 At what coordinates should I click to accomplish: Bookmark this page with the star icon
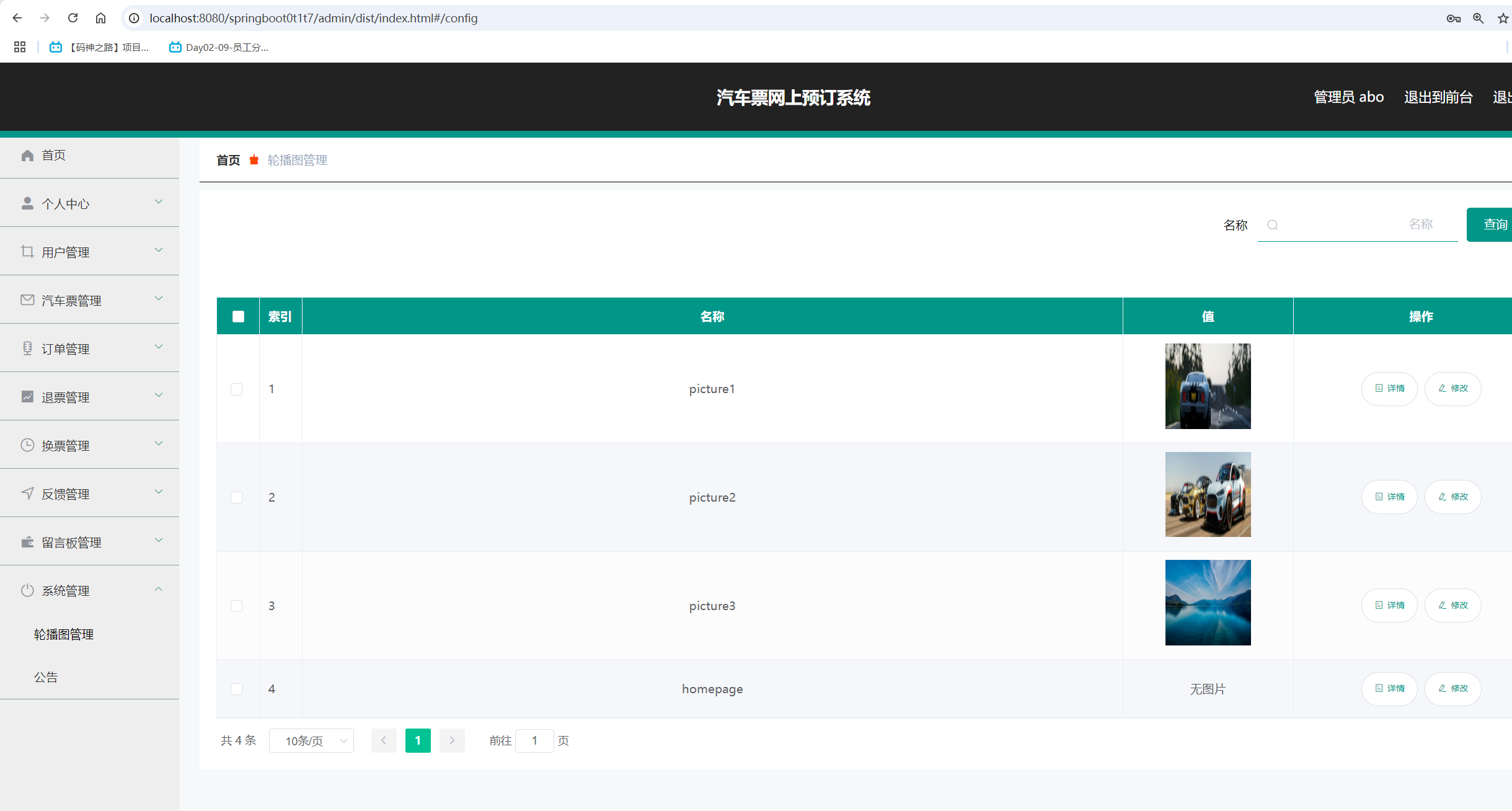pos(1503,18)
